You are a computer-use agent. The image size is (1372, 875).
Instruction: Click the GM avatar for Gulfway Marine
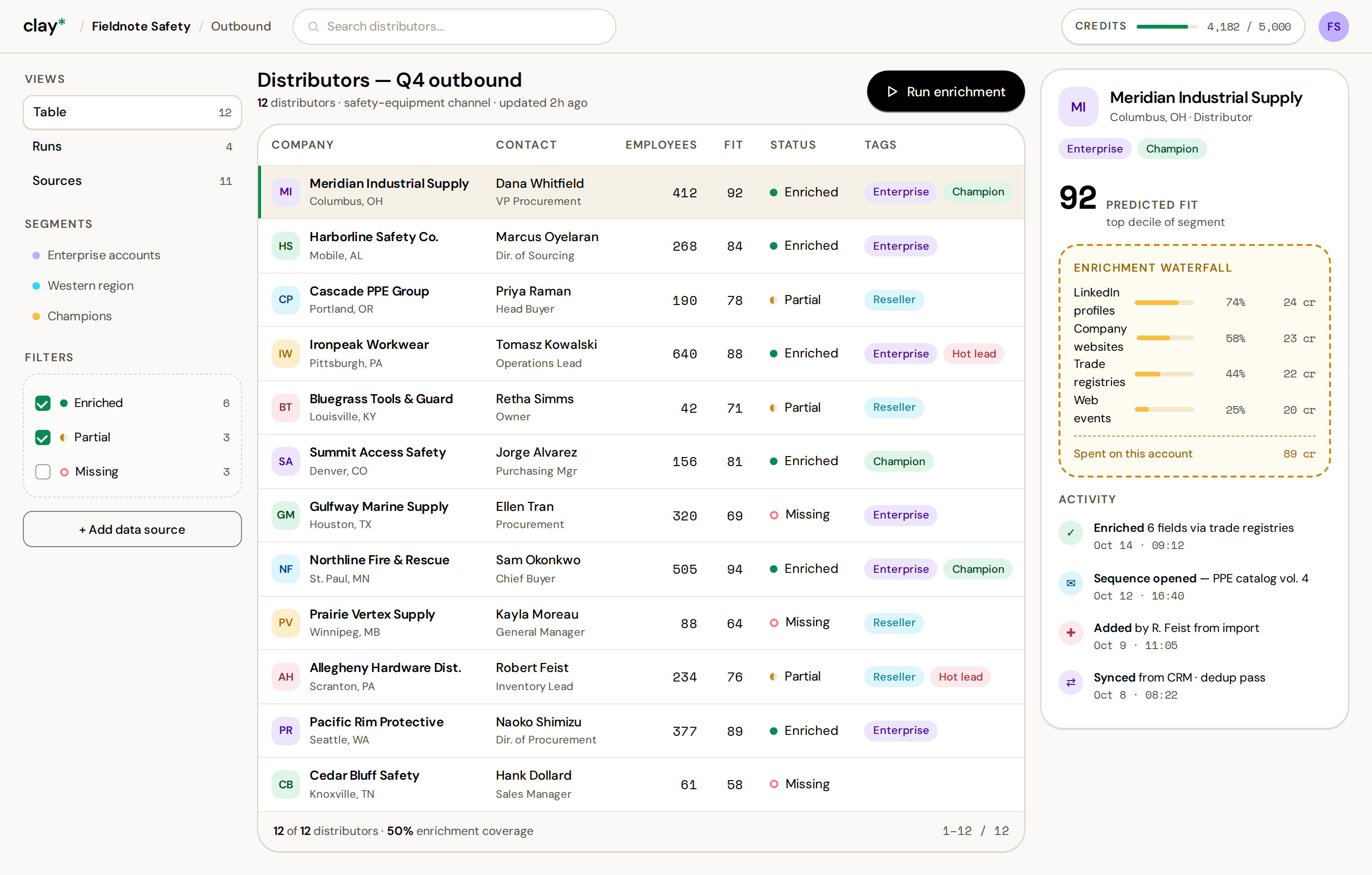coord(285,515)
